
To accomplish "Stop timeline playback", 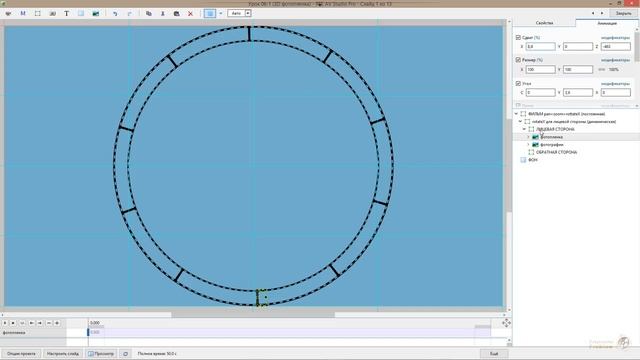I will [13, 323].
